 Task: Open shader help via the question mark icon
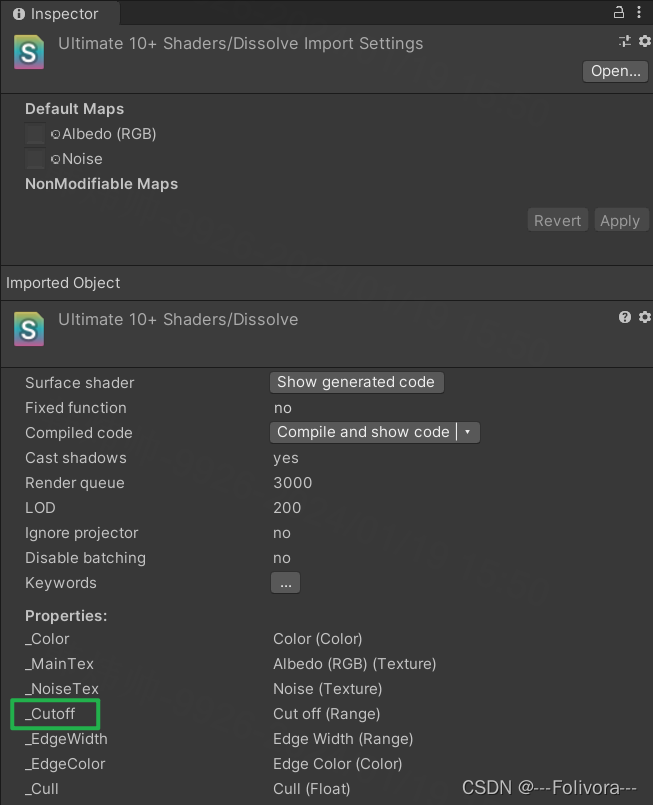(625, 317)
